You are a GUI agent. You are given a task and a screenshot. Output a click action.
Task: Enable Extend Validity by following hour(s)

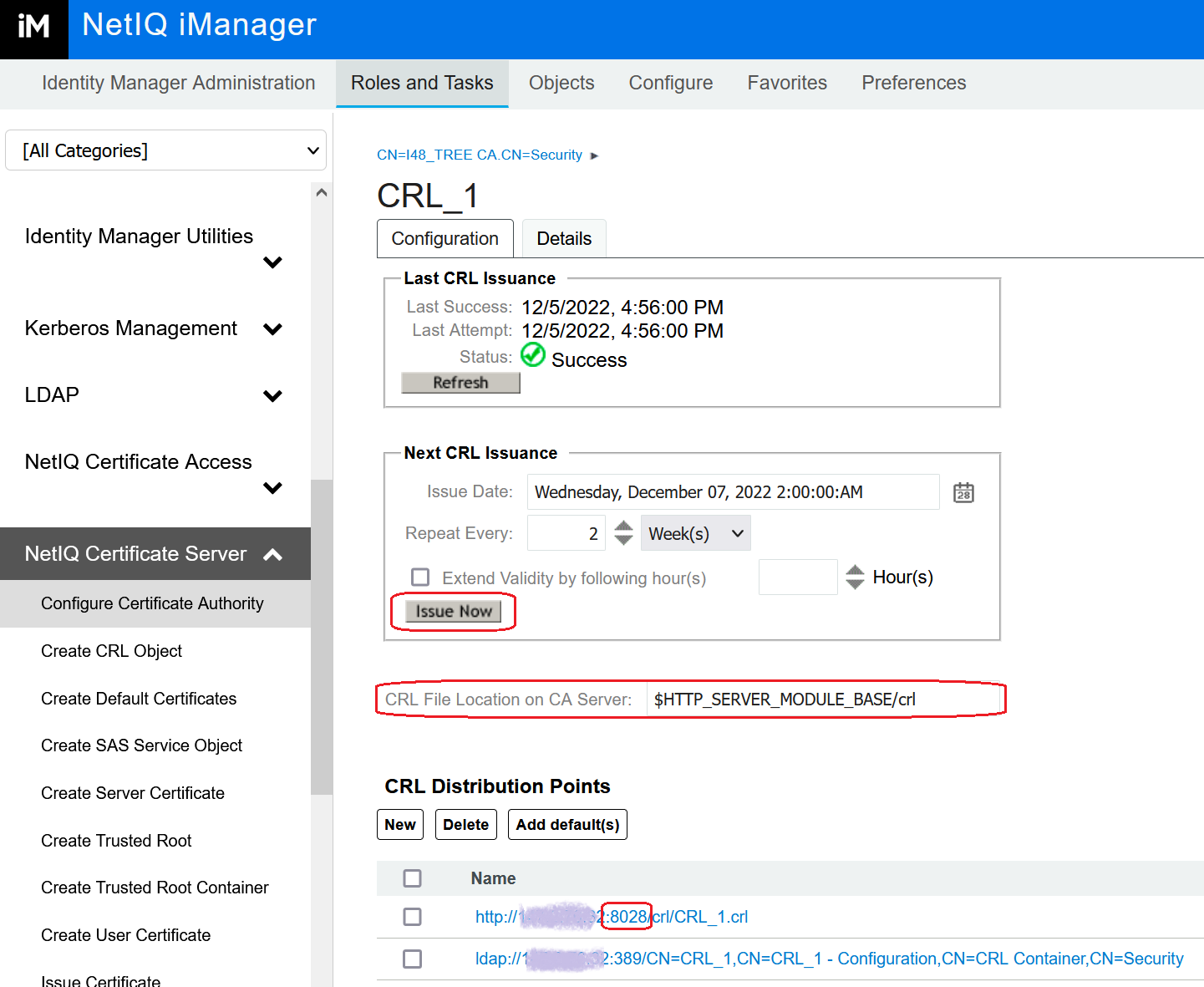pos(420,577)
